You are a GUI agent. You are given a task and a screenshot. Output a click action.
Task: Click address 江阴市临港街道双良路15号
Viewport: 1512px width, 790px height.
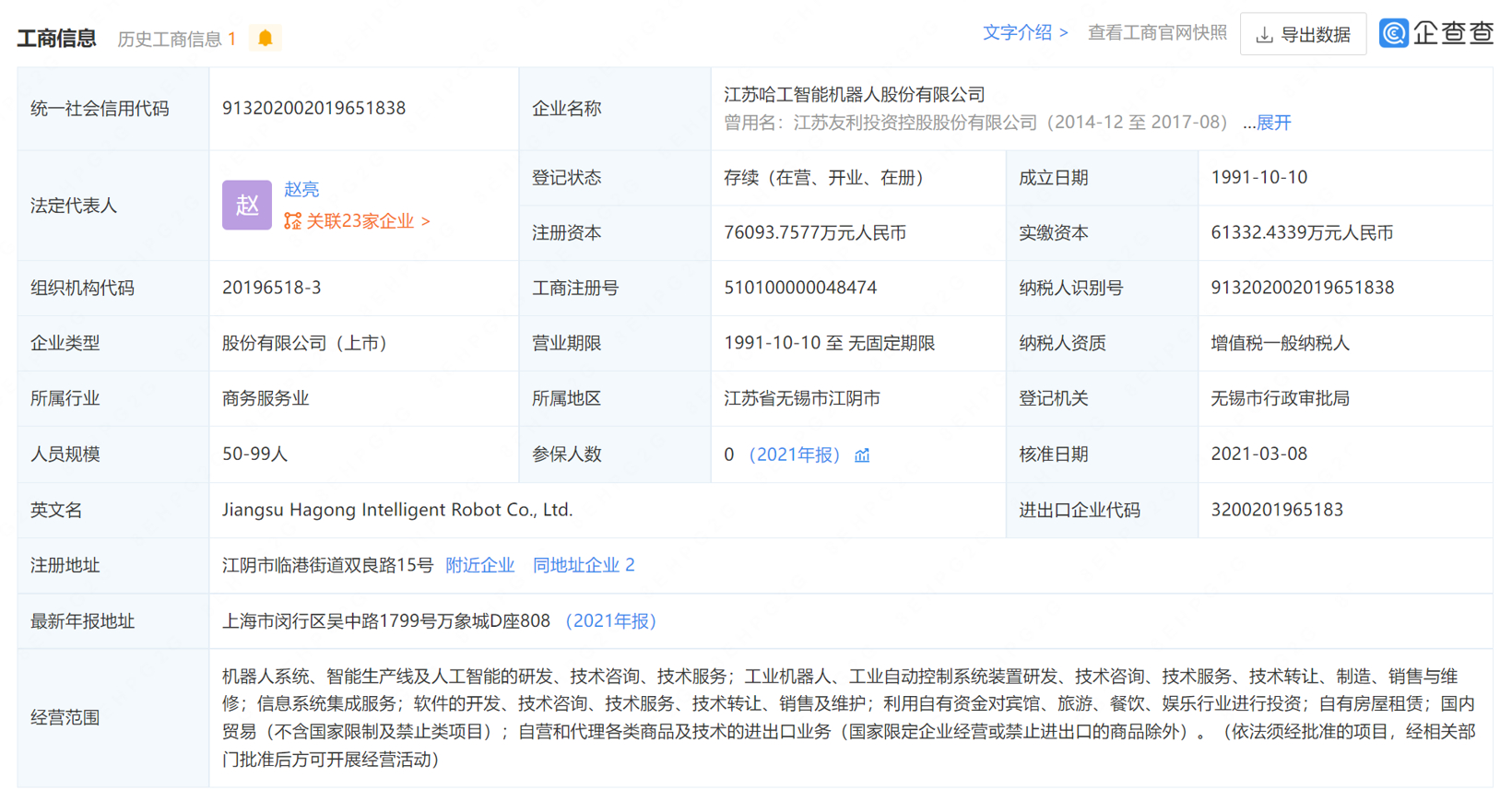click(328, 565)
